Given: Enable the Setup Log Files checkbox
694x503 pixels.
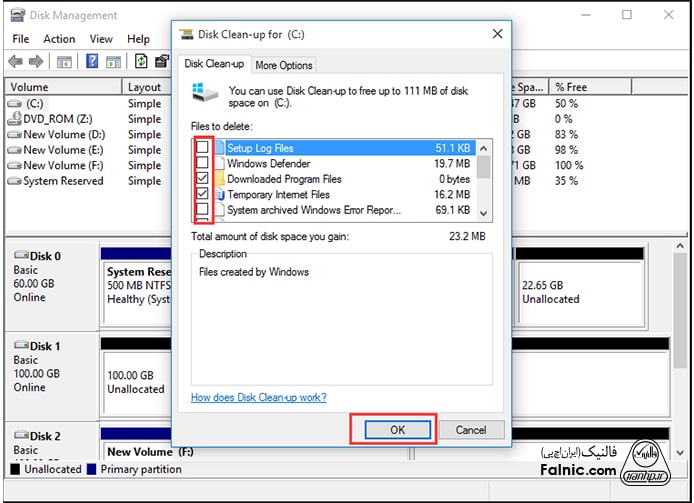Looking at the screenshot, I should coord(203,148).
